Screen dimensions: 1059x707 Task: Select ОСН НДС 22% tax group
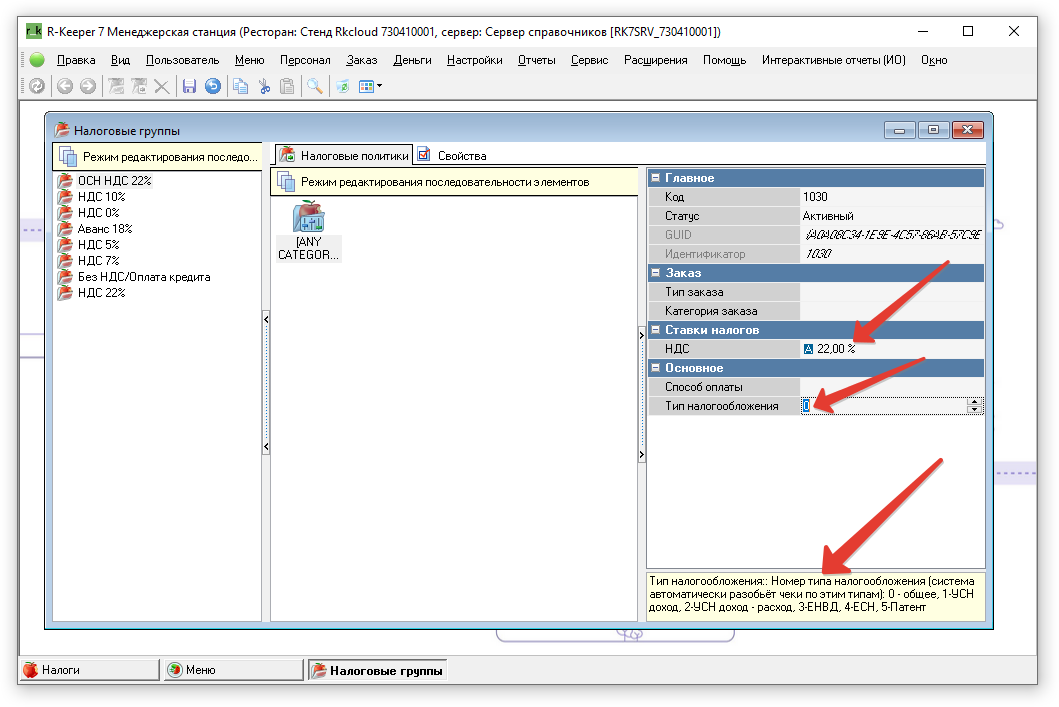pos(114,181)
